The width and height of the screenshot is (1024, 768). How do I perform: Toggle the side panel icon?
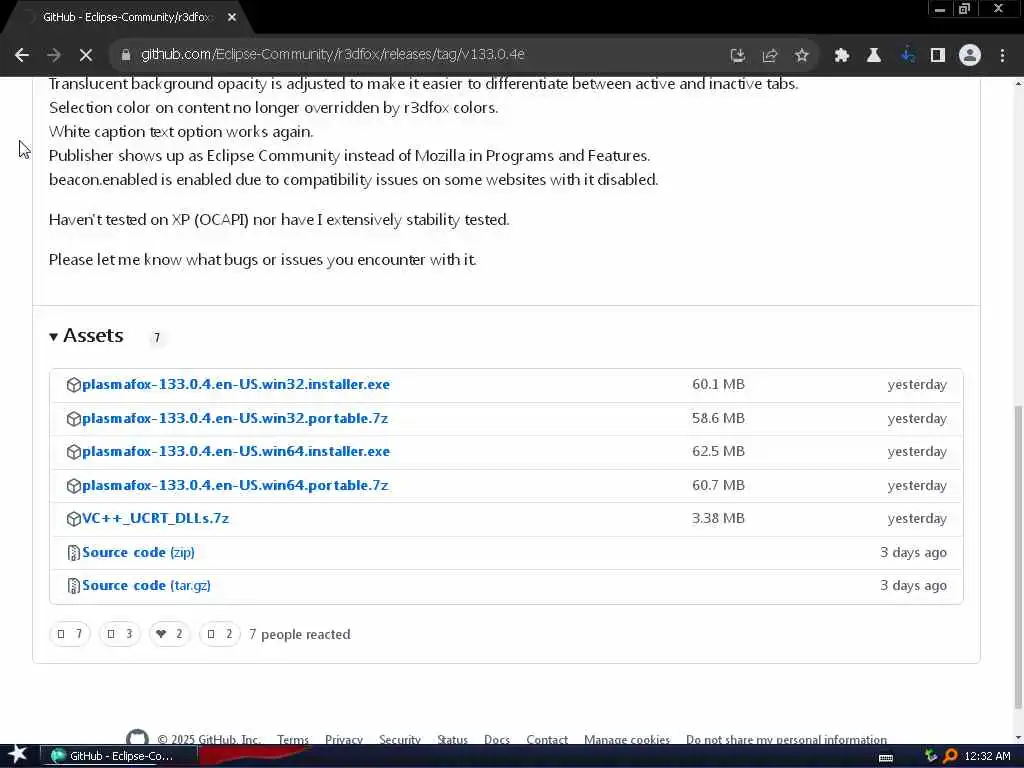pos(938,56)
